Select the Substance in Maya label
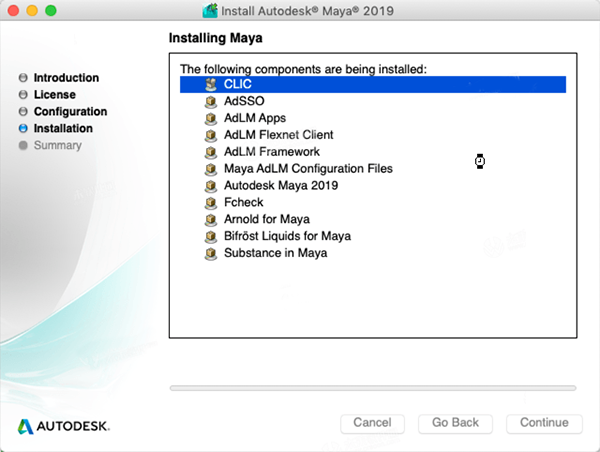The image size is (600, 452). pos(276,253)
